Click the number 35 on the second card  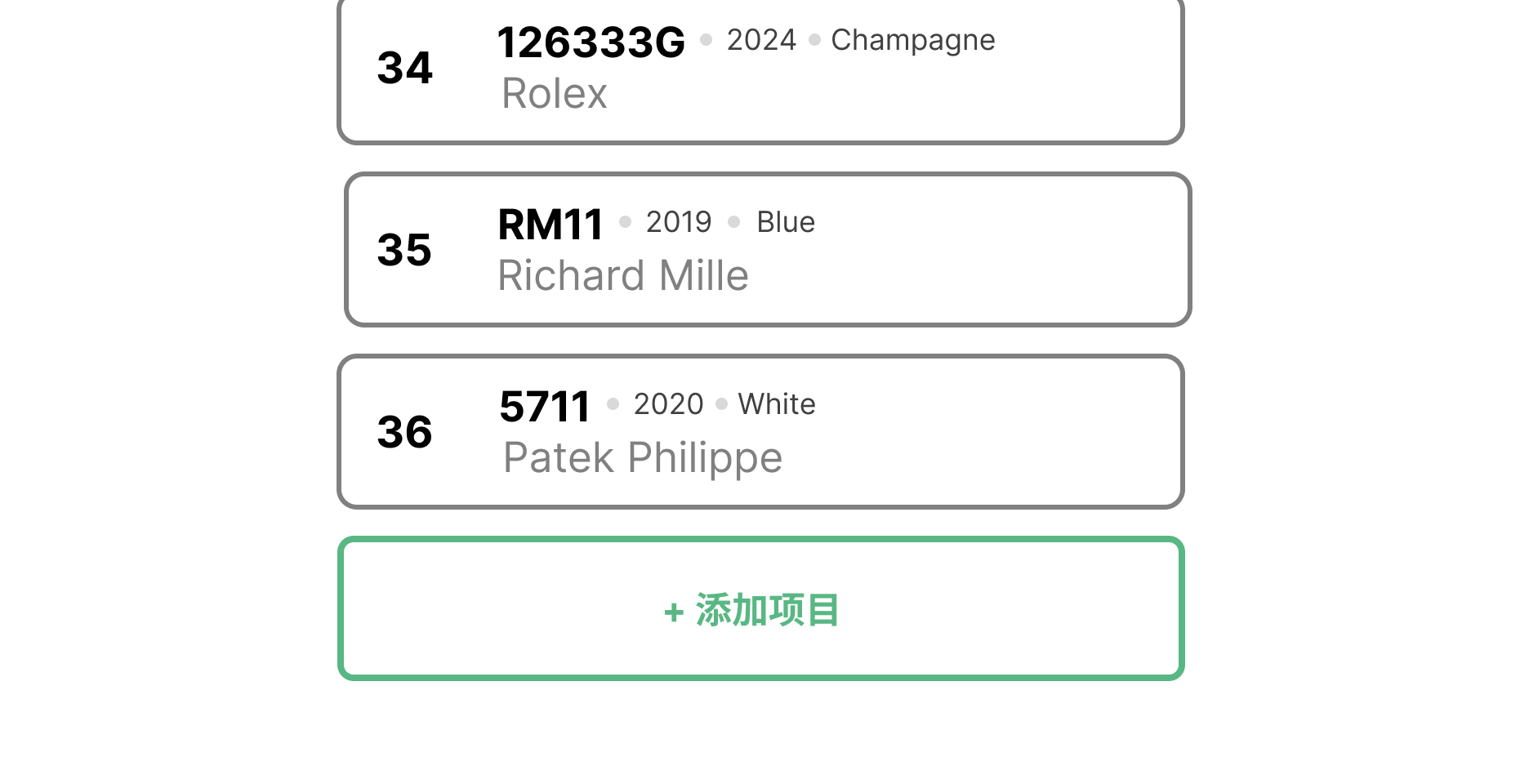pos(404,250)
